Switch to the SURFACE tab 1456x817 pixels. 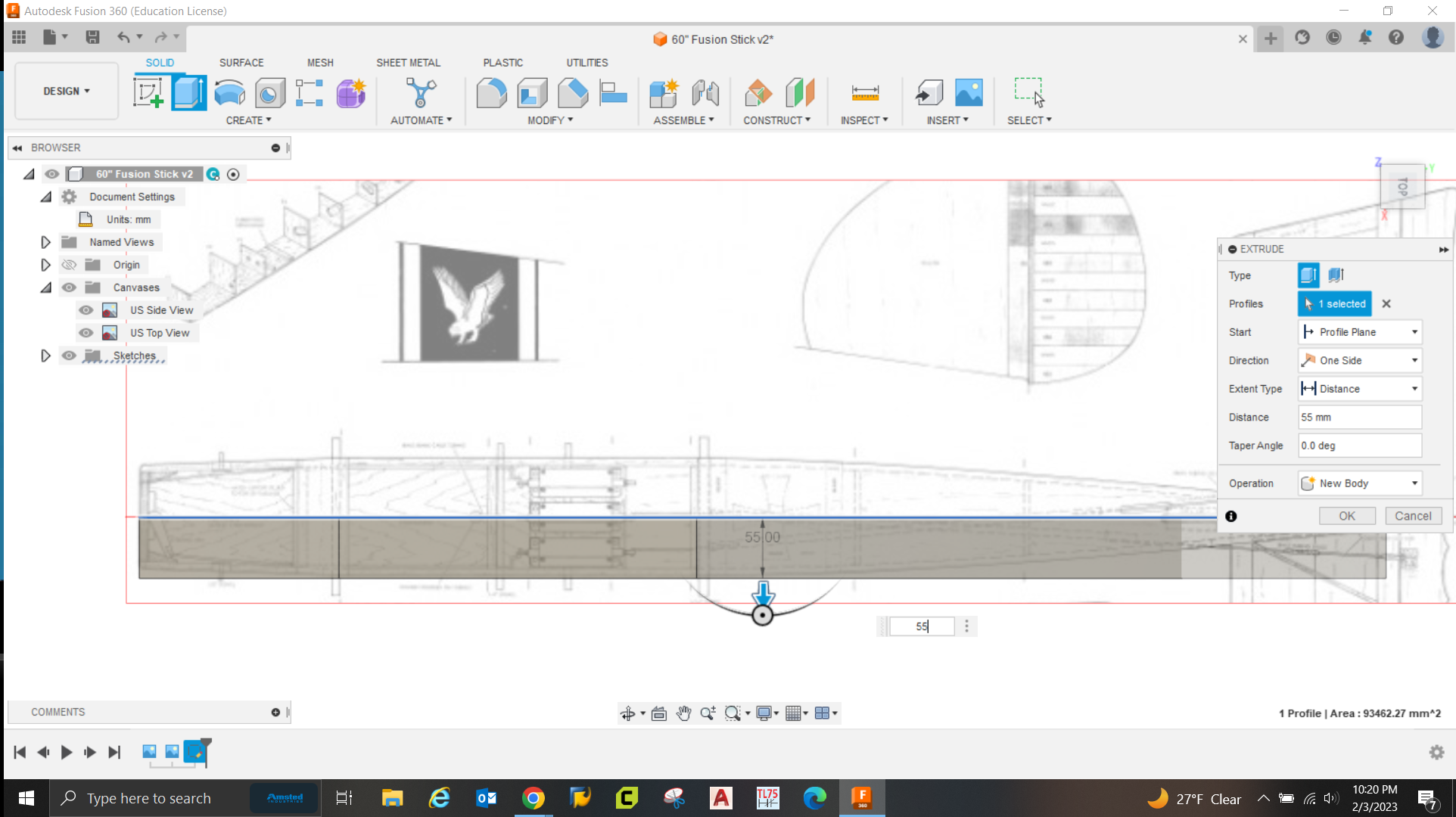(x=241, y=63)
